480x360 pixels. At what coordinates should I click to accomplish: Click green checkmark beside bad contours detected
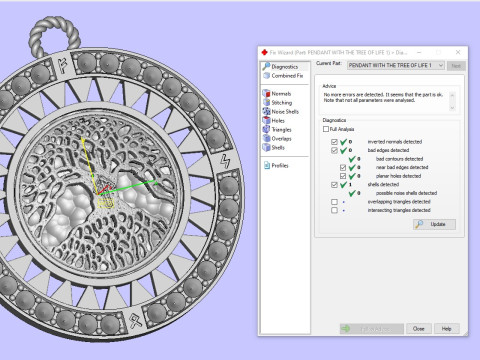[x=352, y=159]
